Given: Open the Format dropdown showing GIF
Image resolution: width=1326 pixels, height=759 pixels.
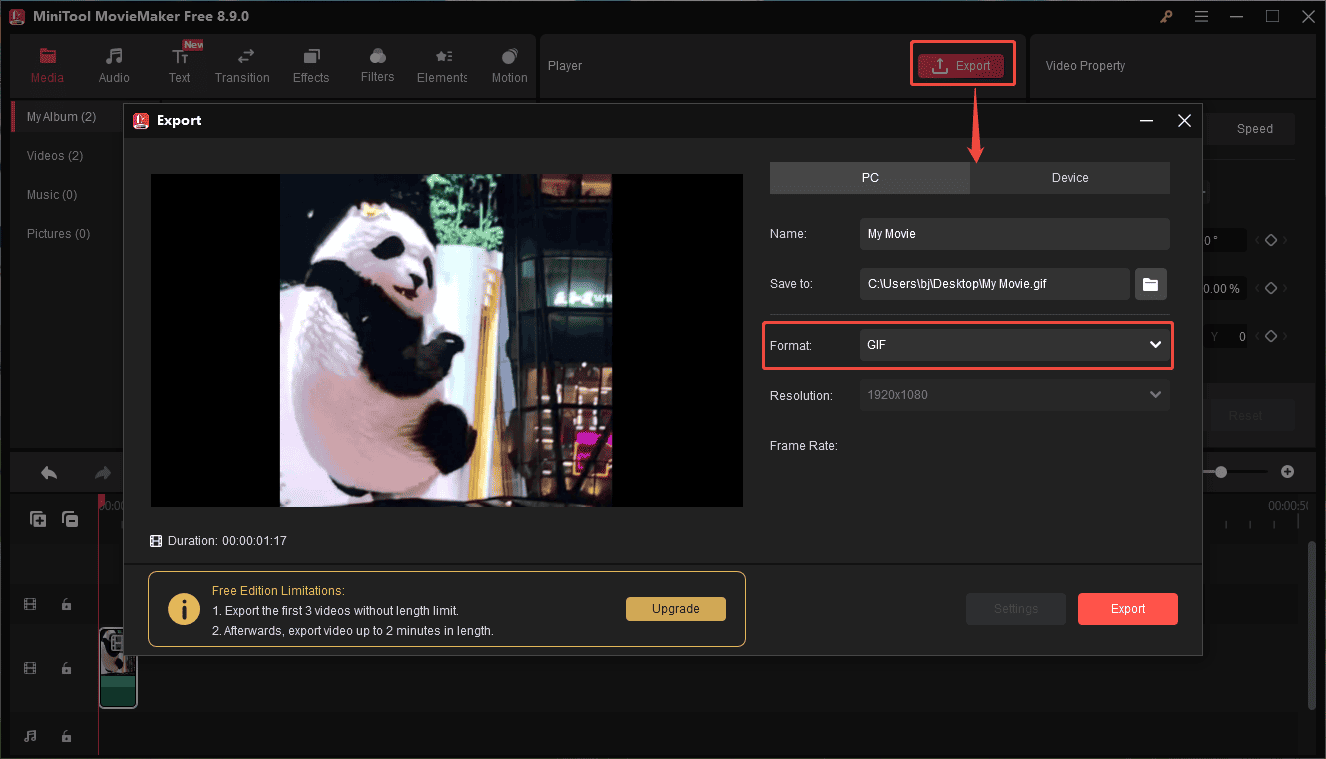Looking at the screenshot, I should coord(1014,345).
